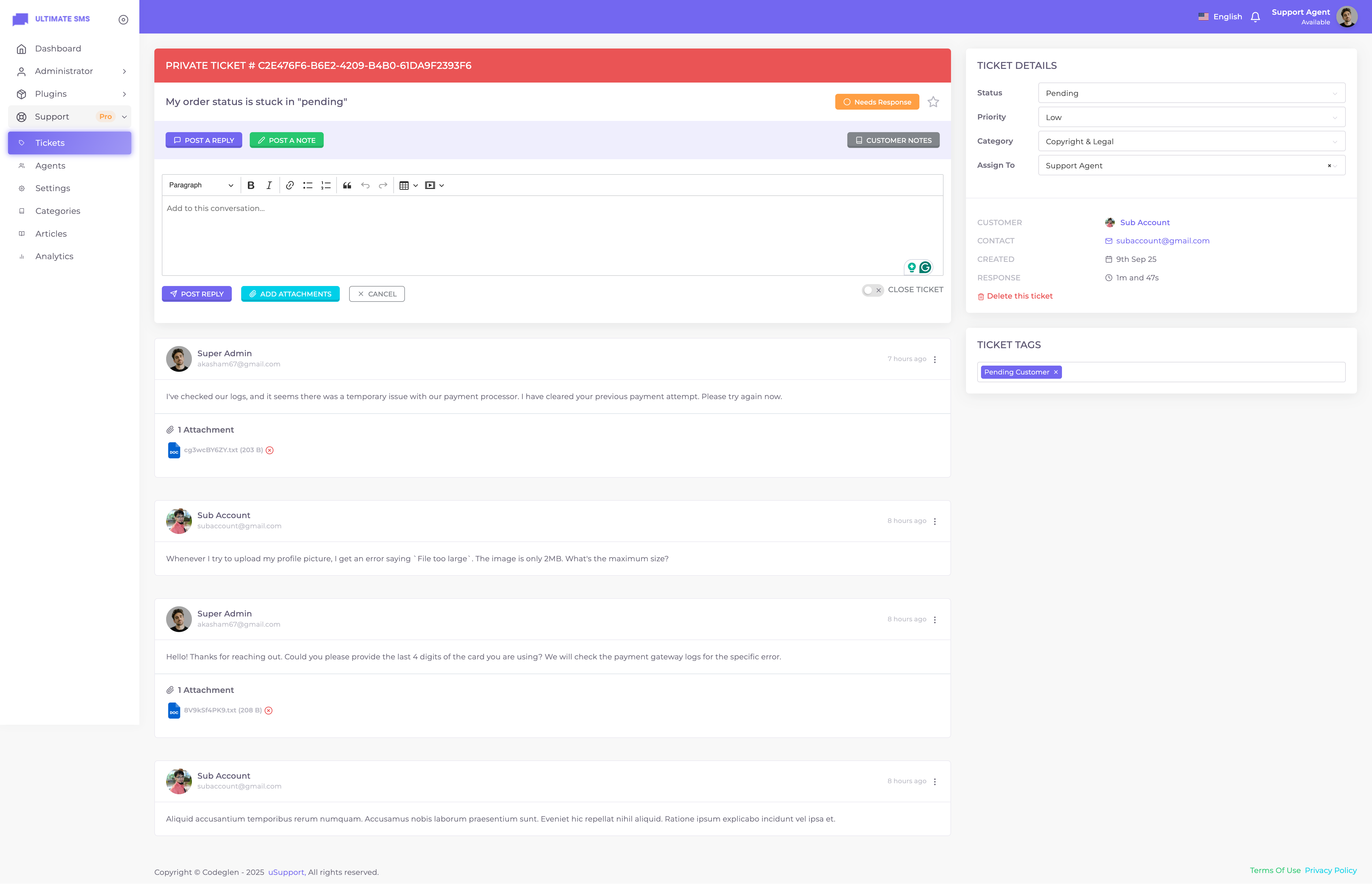Star this ticket as favorite
The height and width of the screenshot is (884, 1372).
(x=933, y=102)
